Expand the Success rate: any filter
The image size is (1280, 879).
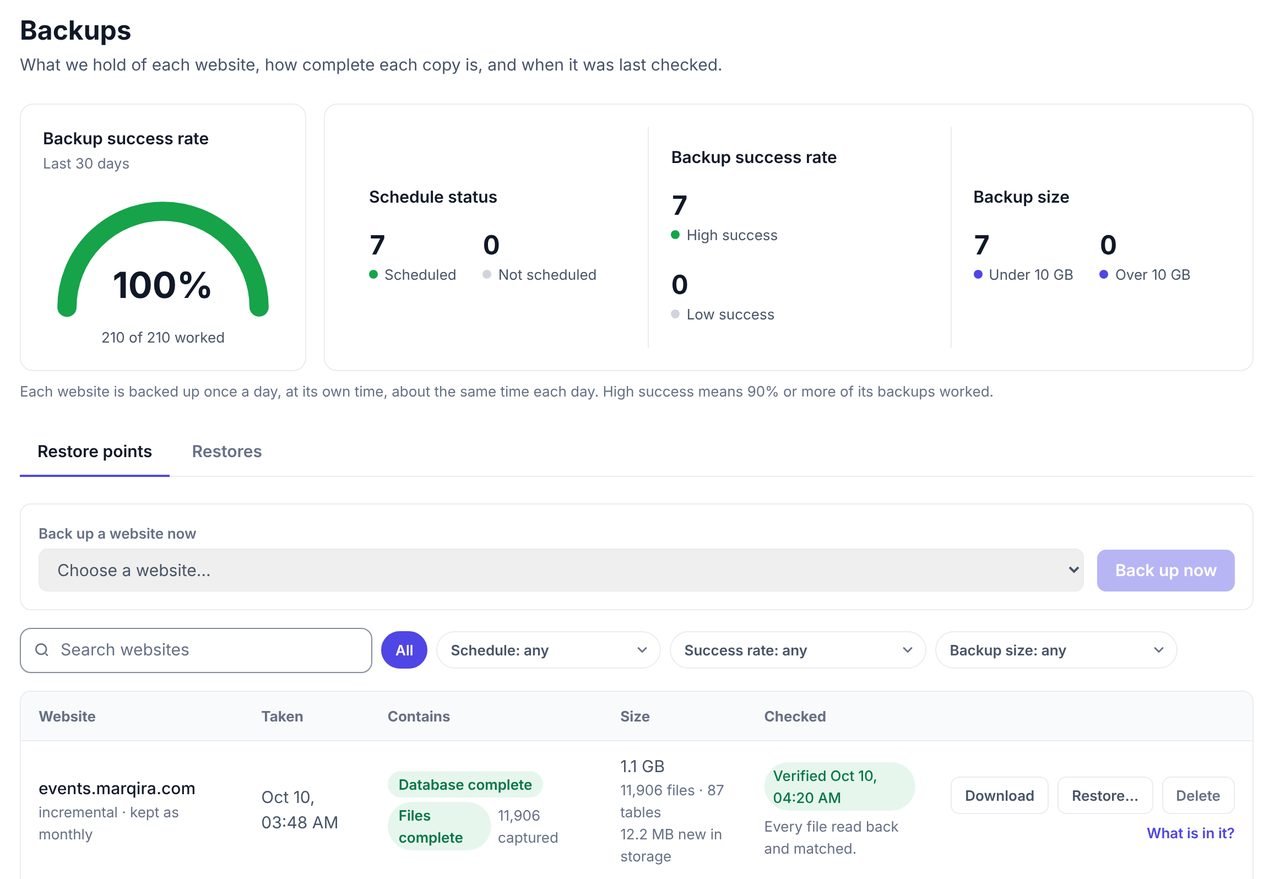coord(798,650)
